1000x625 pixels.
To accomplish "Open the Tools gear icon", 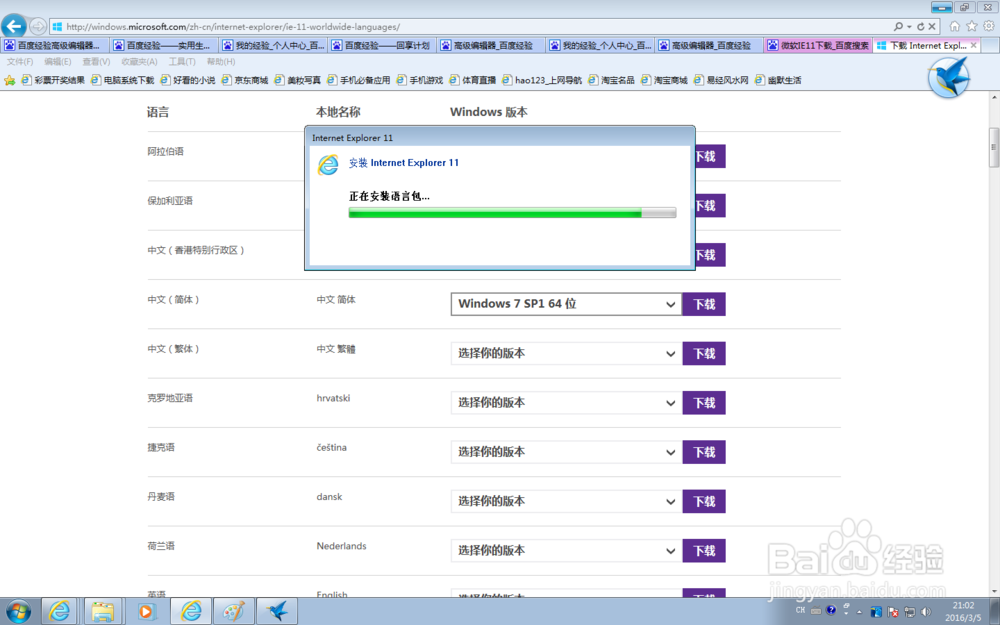I will 989,26.
